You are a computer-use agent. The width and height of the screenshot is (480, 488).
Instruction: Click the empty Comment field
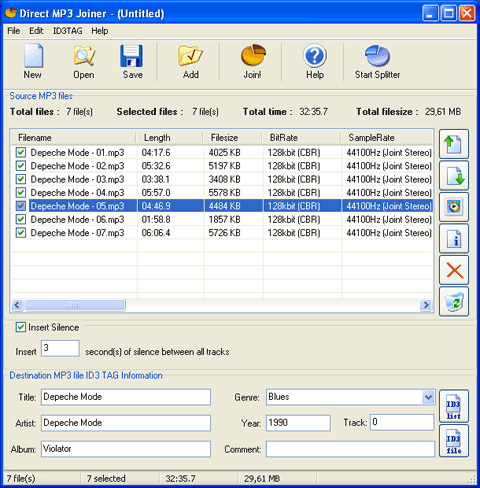point(350,449)
